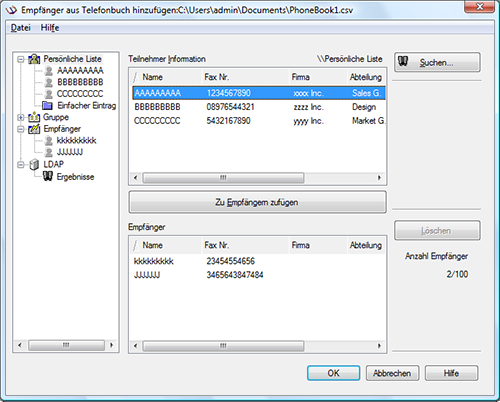Sort Empfänger list by Name column header

166,246
